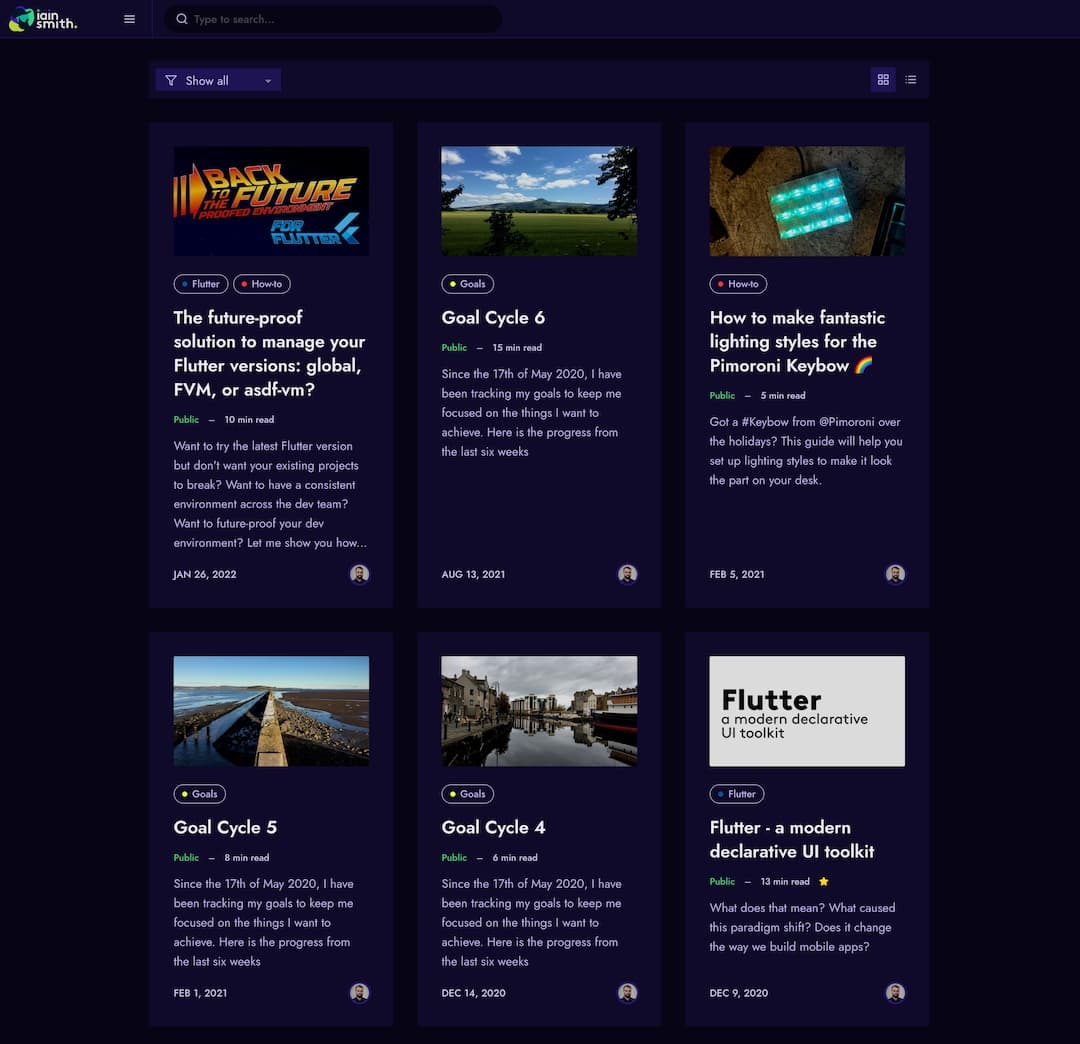This screenshot has width=1080, height=1044.
Task: Click author avatar on Aug 13, 2021 post
Action: 627,574
